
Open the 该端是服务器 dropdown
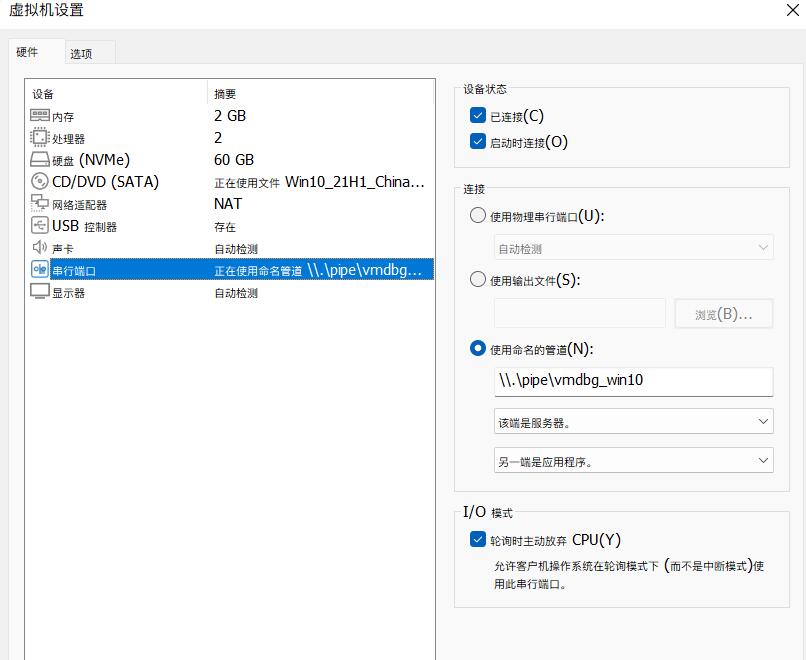click(633, 421)
